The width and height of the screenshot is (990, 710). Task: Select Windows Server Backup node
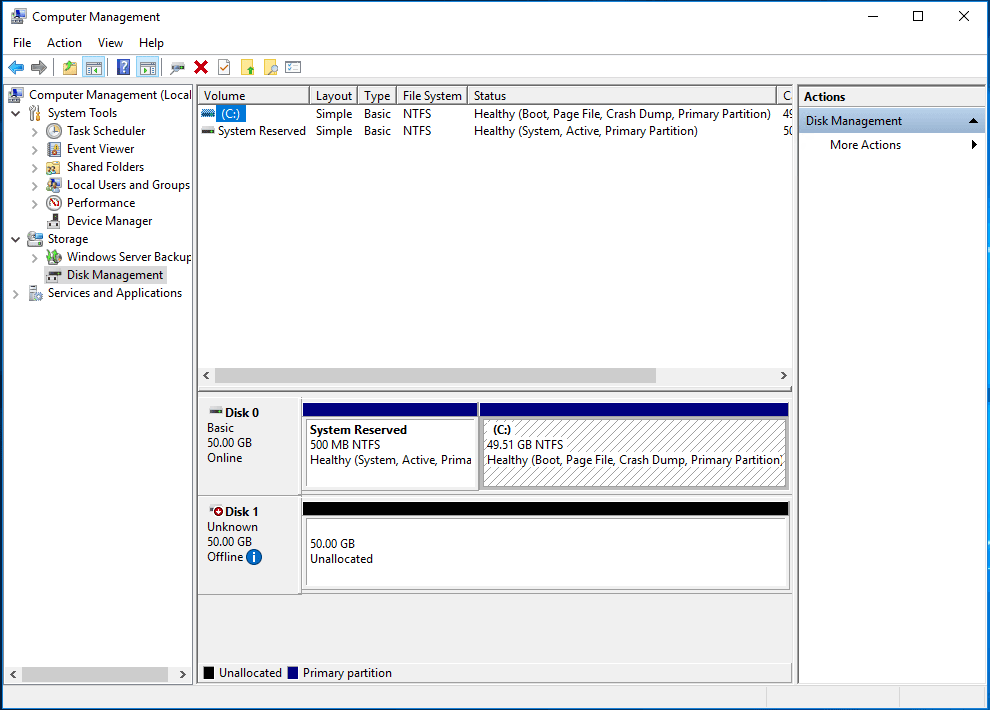point(129,257)
